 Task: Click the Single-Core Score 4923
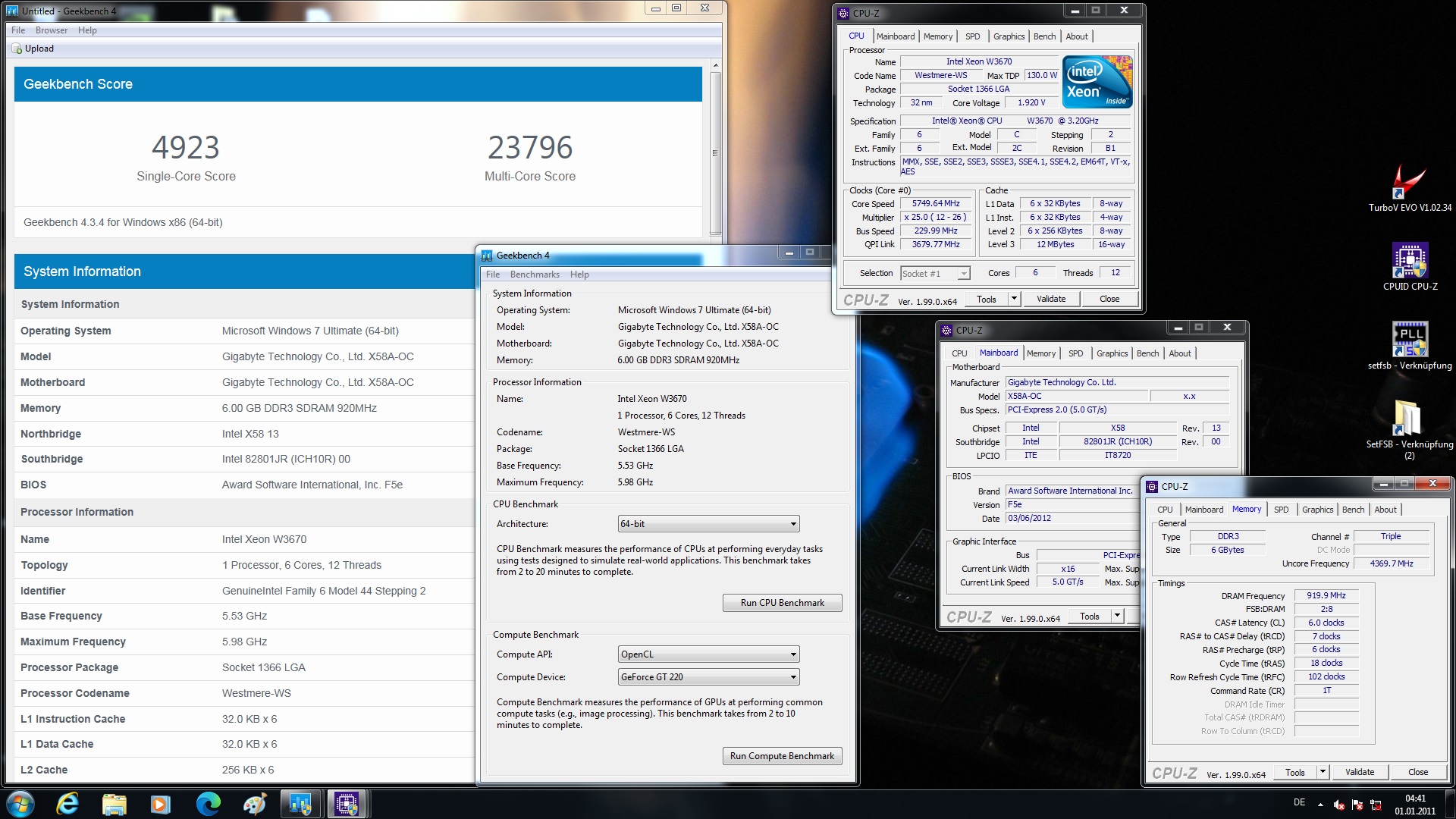(186, 148)
